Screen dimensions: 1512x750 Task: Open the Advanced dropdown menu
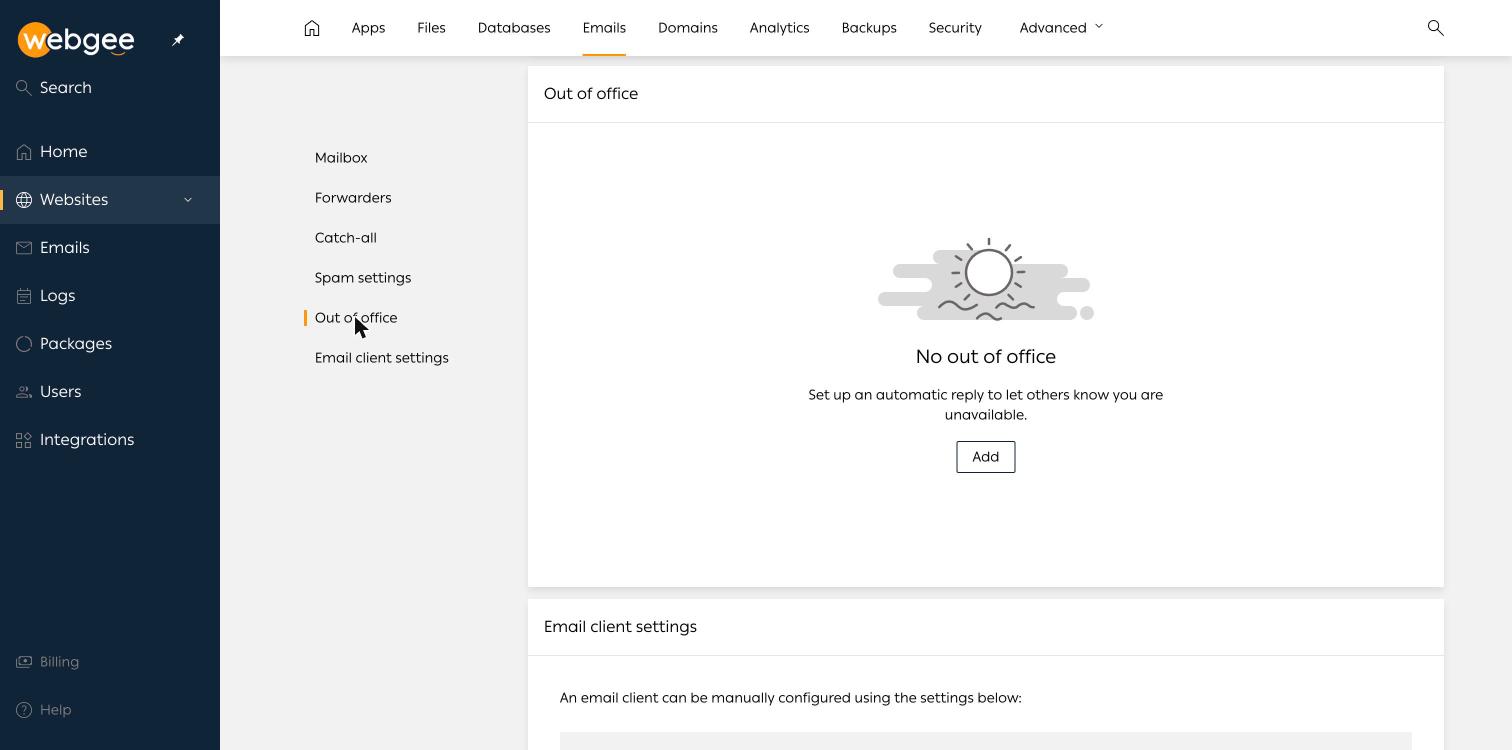click(1061, 28)
